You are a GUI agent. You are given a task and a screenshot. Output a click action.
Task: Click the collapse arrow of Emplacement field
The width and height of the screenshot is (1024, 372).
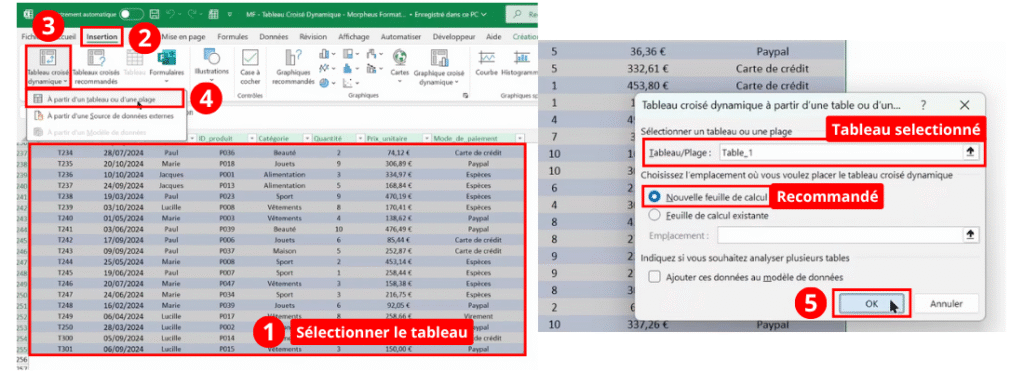tap(970, 235)
